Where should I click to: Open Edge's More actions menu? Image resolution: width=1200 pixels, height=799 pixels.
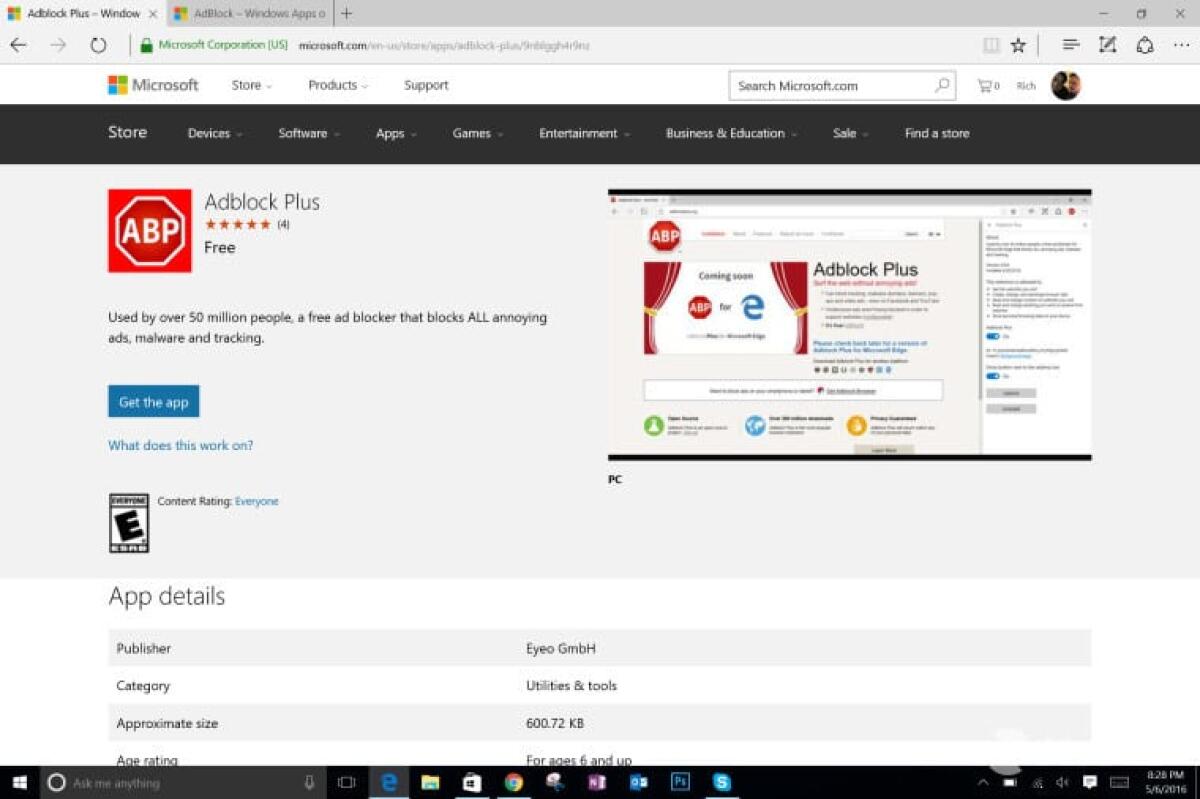click(x=1182, y=45)
